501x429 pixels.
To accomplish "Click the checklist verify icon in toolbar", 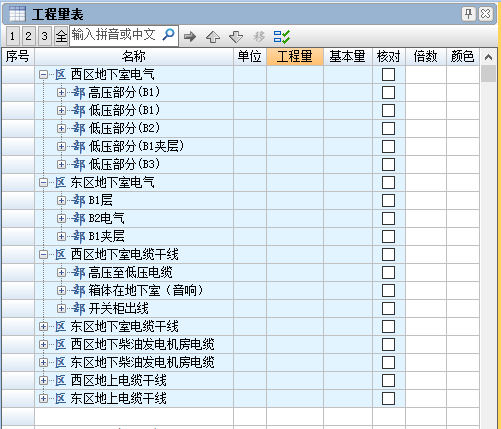I will (x=282, y=36).
